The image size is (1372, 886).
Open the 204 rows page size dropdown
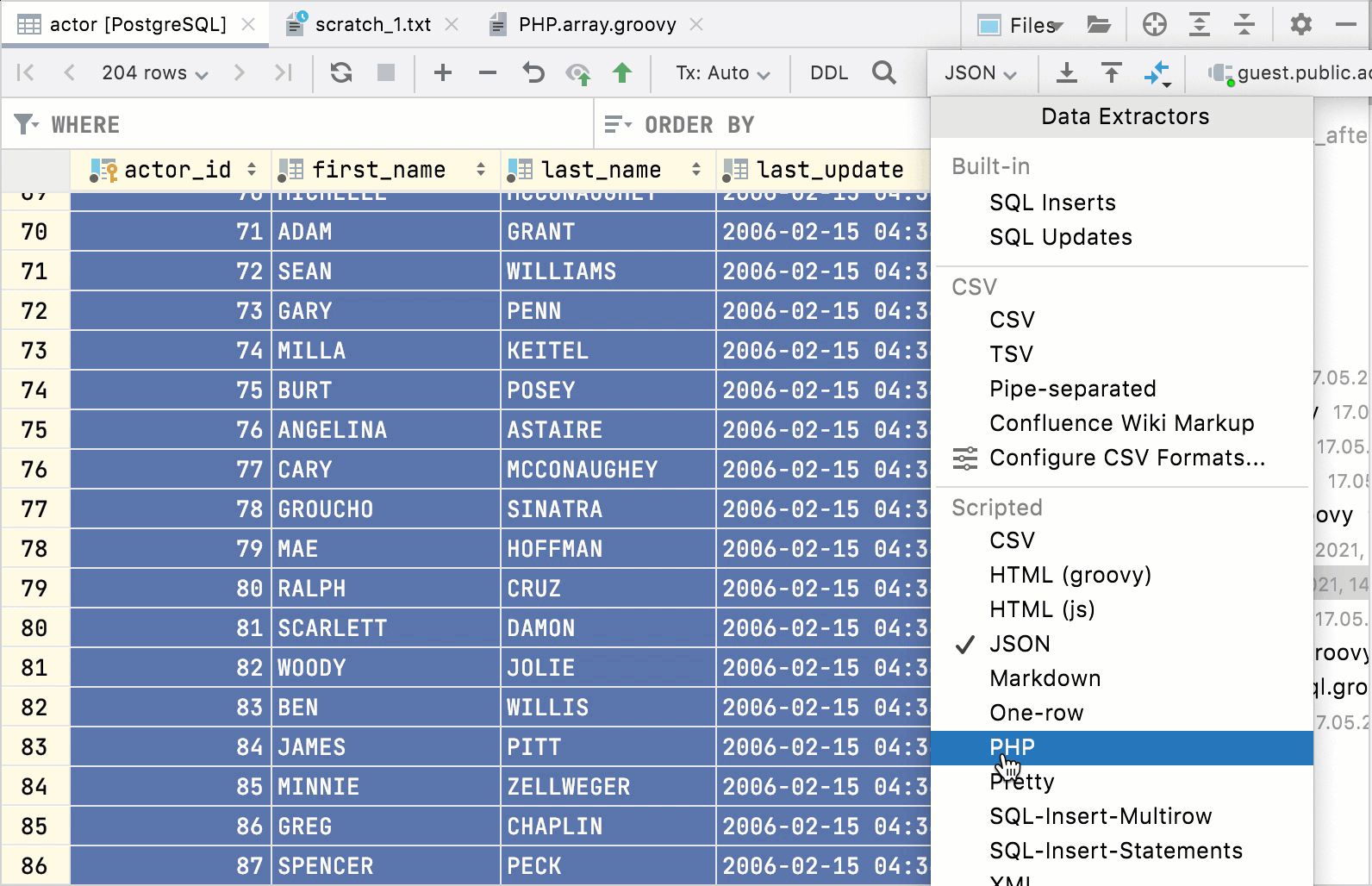(154, 73)
